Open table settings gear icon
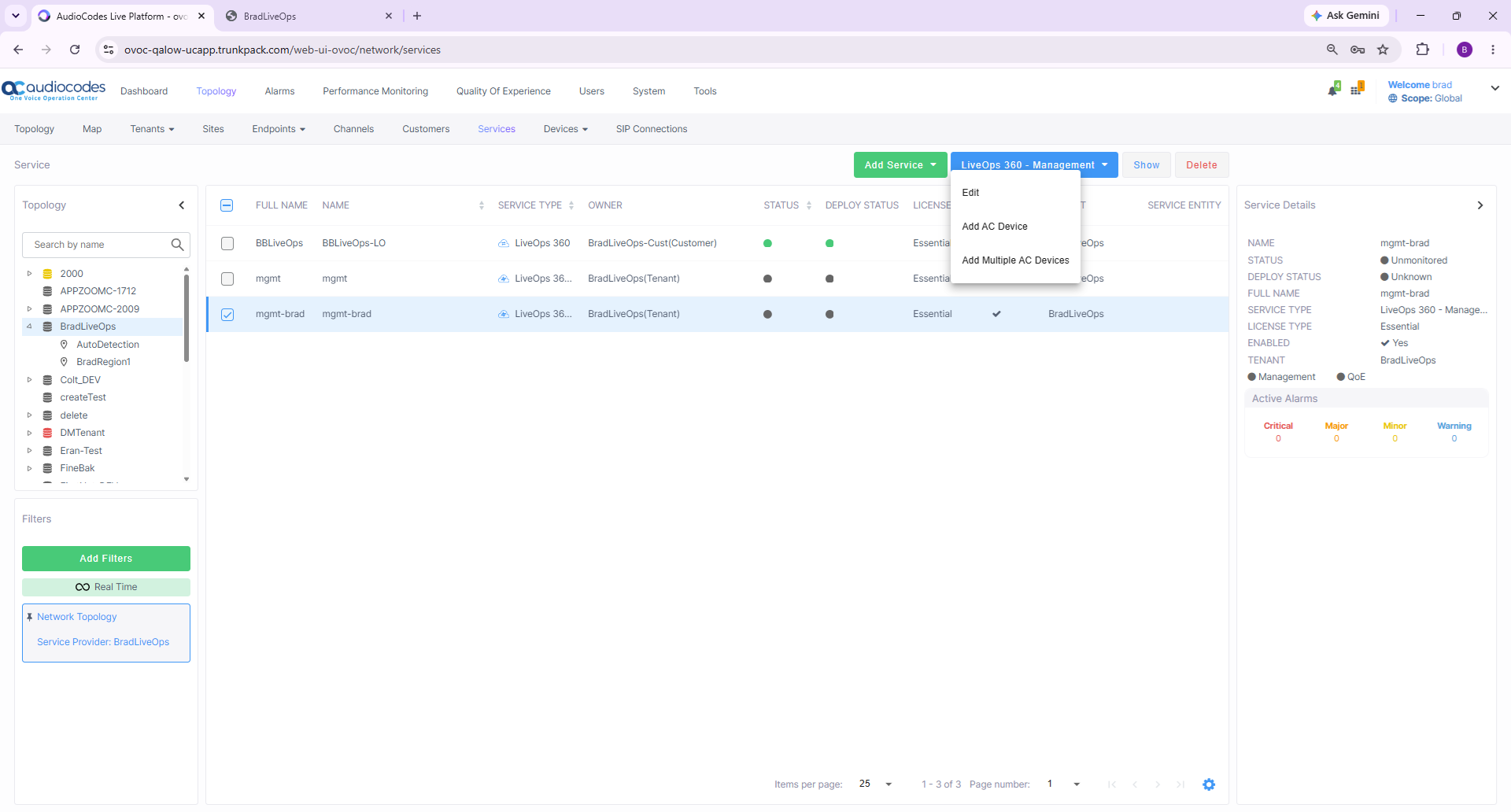Screen dimensions: 1511x812 click(x=1209, y=784)
